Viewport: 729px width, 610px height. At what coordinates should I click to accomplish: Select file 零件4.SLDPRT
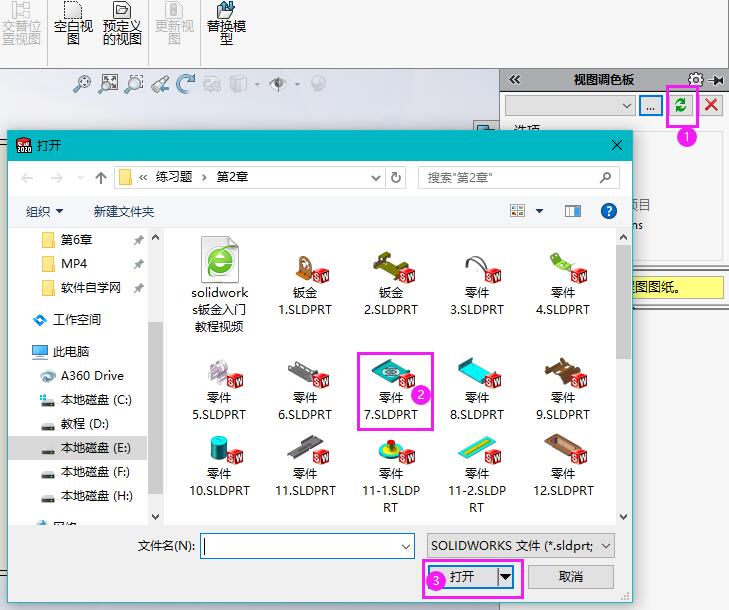(563, 285)
